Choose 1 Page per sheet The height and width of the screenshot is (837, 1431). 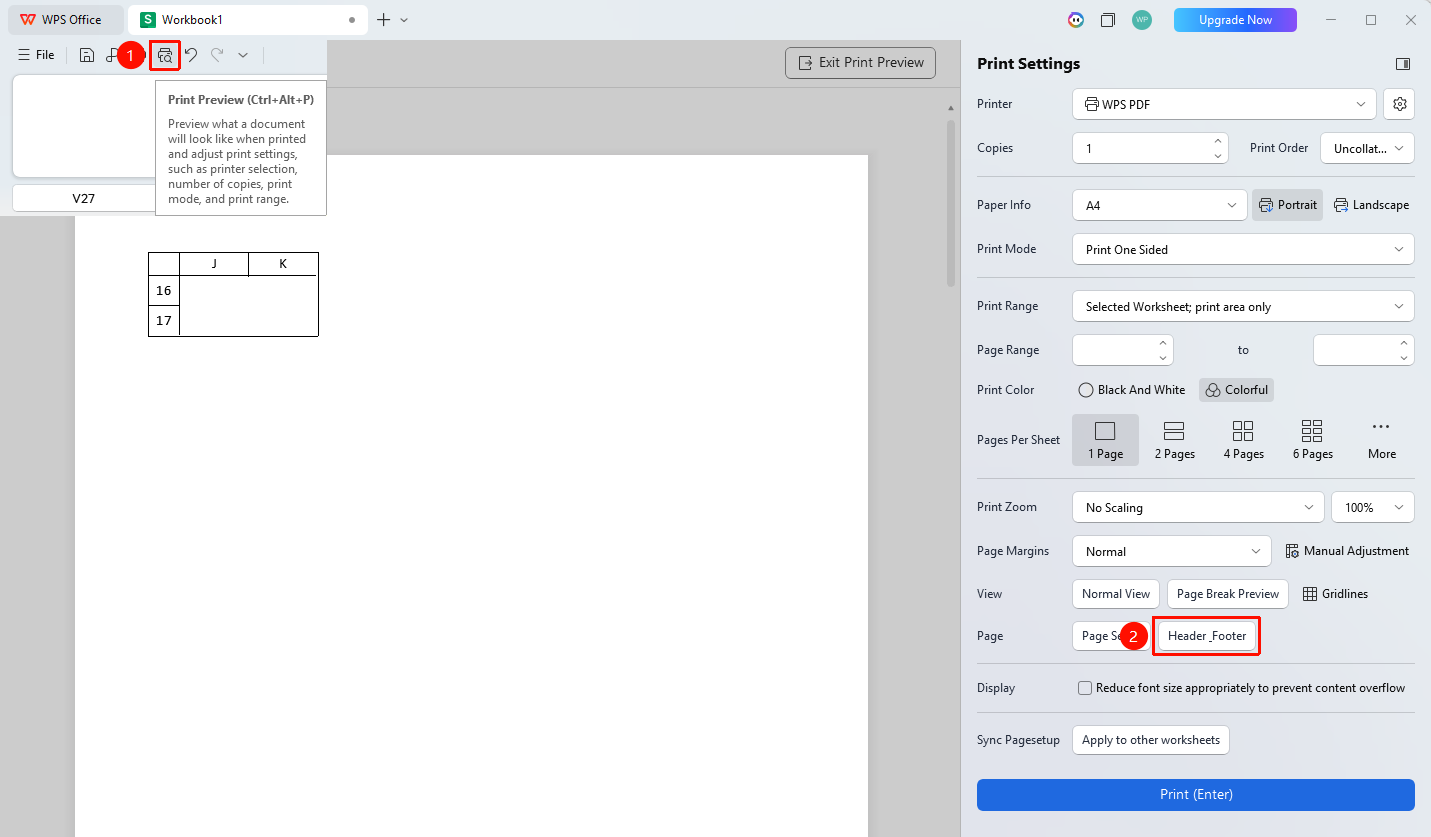click(x=1105, y=440)
